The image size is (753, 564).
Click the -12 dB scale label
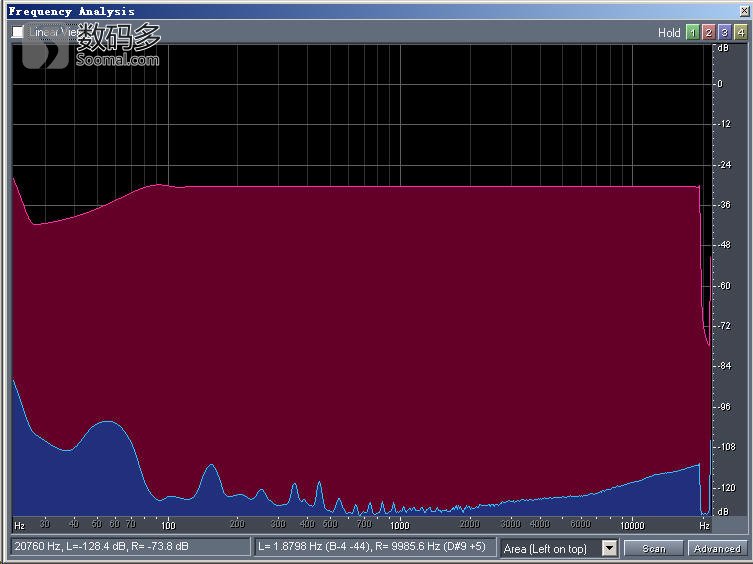tap(724, 124)
